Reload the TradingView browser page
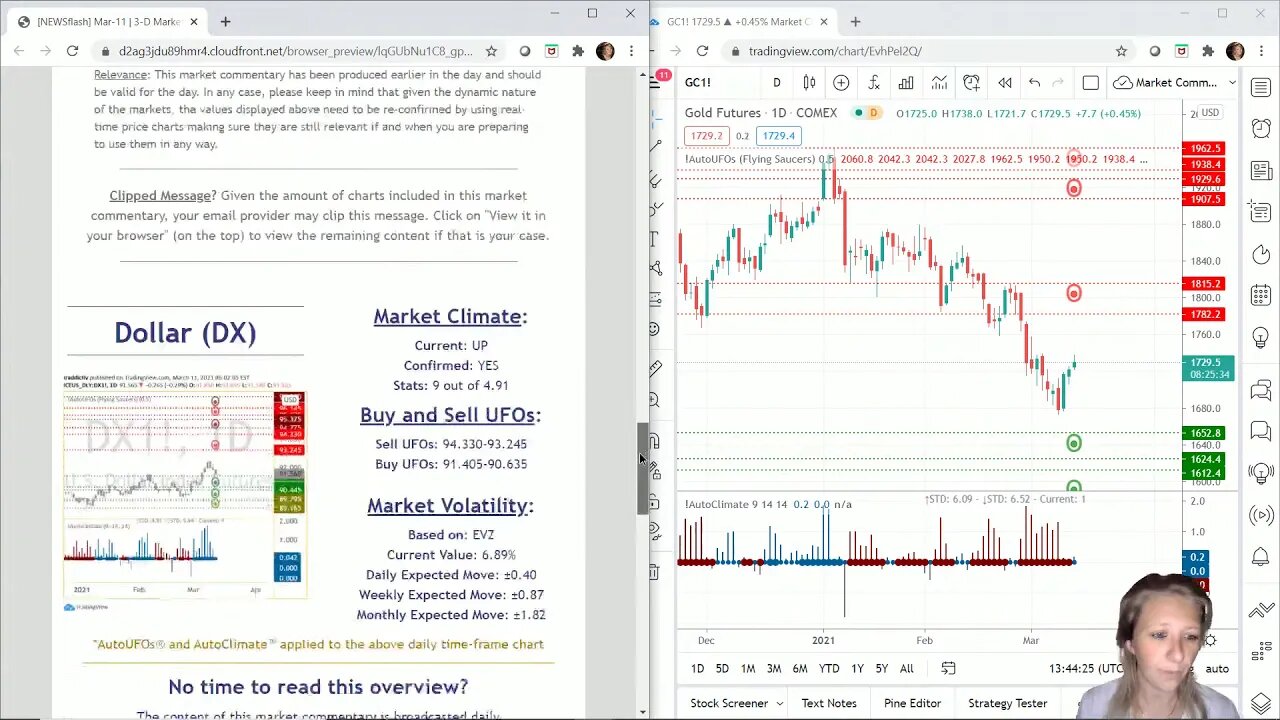 click(x=702, y=51)
